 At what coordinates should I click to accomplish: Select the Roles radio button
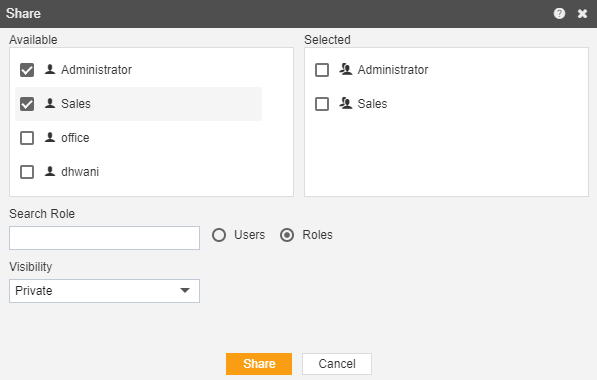[x=287, y=235]
